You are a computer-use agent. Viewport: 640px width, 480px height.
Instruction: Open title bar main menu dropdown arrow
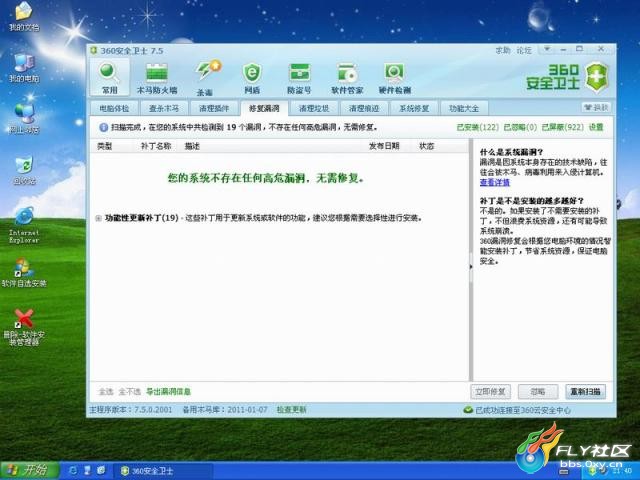(x=547, y=49)
